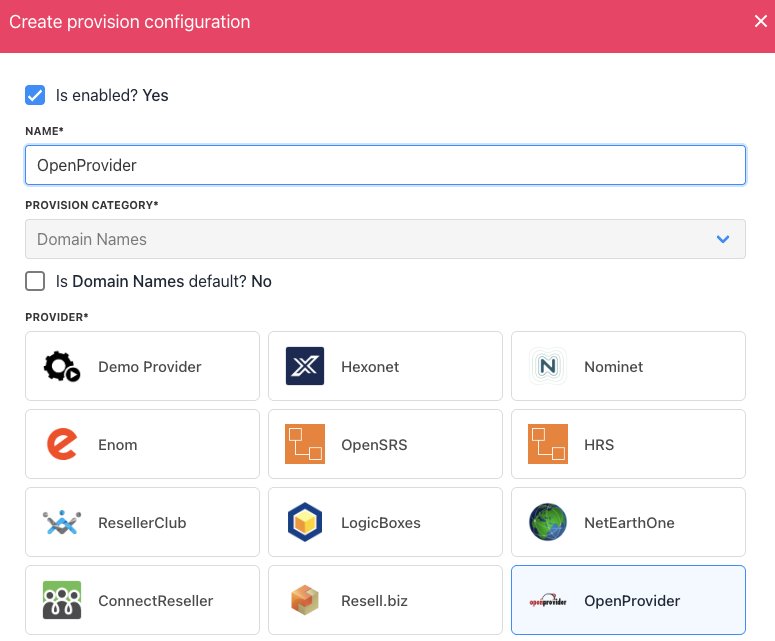Screen dimensions: 775x641
Task: Click the Hexonet X logo
Action: tap(305, 366)
